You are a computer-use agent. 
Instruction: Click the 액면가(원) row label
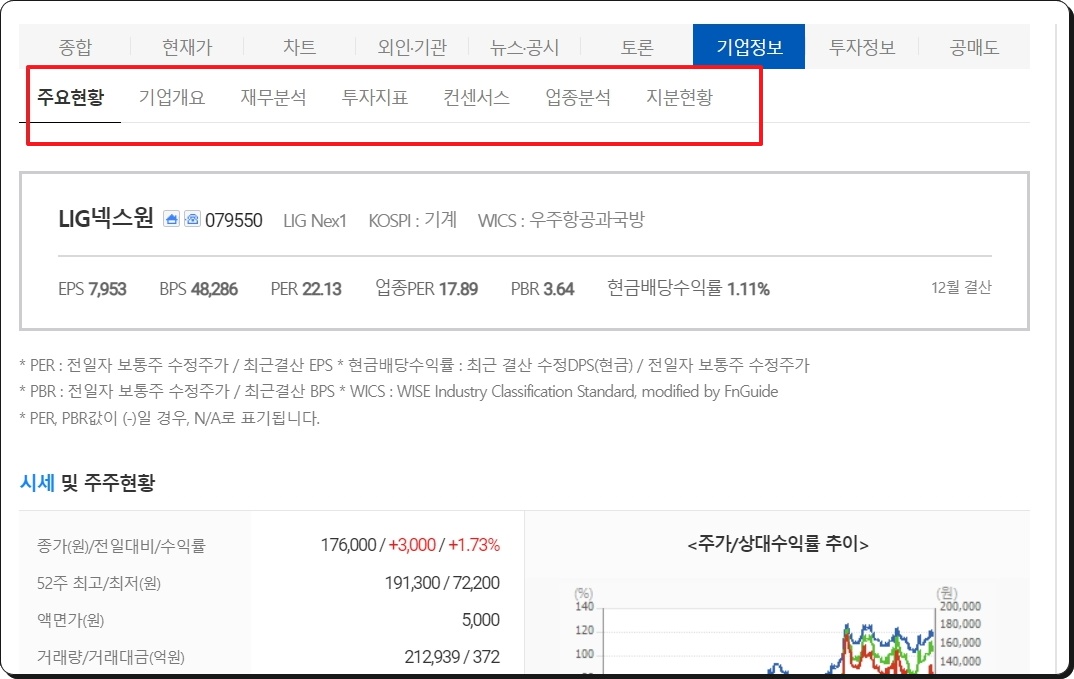coord(71,620)
